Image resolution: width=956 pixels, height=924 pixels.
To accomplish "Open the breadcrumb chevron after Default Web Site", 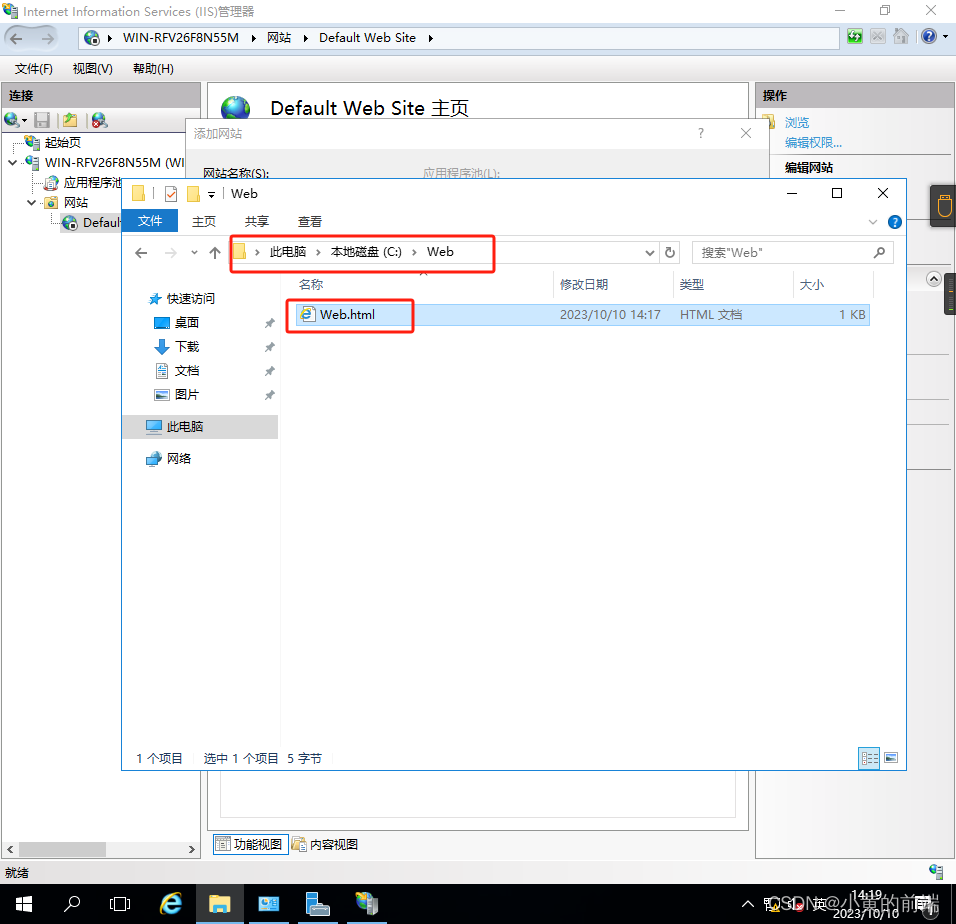I will click(430, 37).
